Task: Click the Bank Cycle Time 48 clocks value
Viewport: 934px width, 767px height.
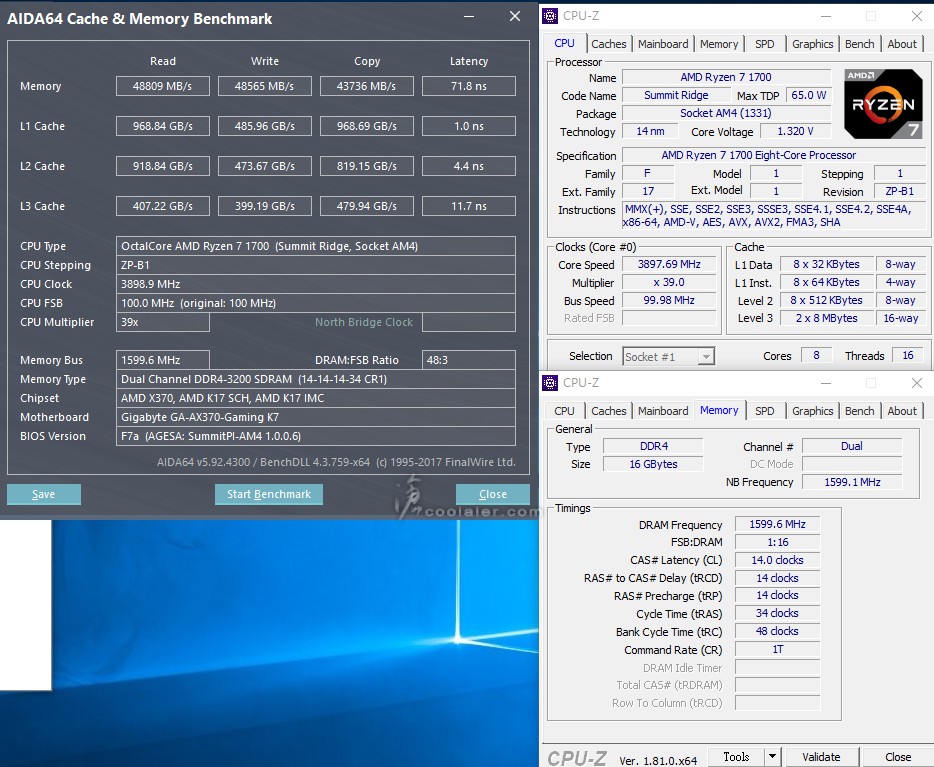Action: pyautogui.click(x=777, y=631)
